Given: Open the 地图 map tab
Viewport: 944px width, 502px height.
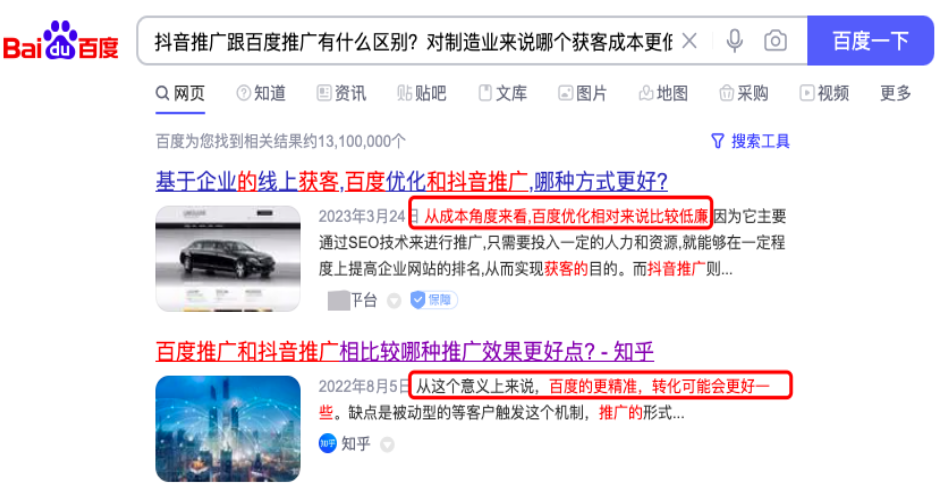Looking at the screenshot, I should click(663, 93).
